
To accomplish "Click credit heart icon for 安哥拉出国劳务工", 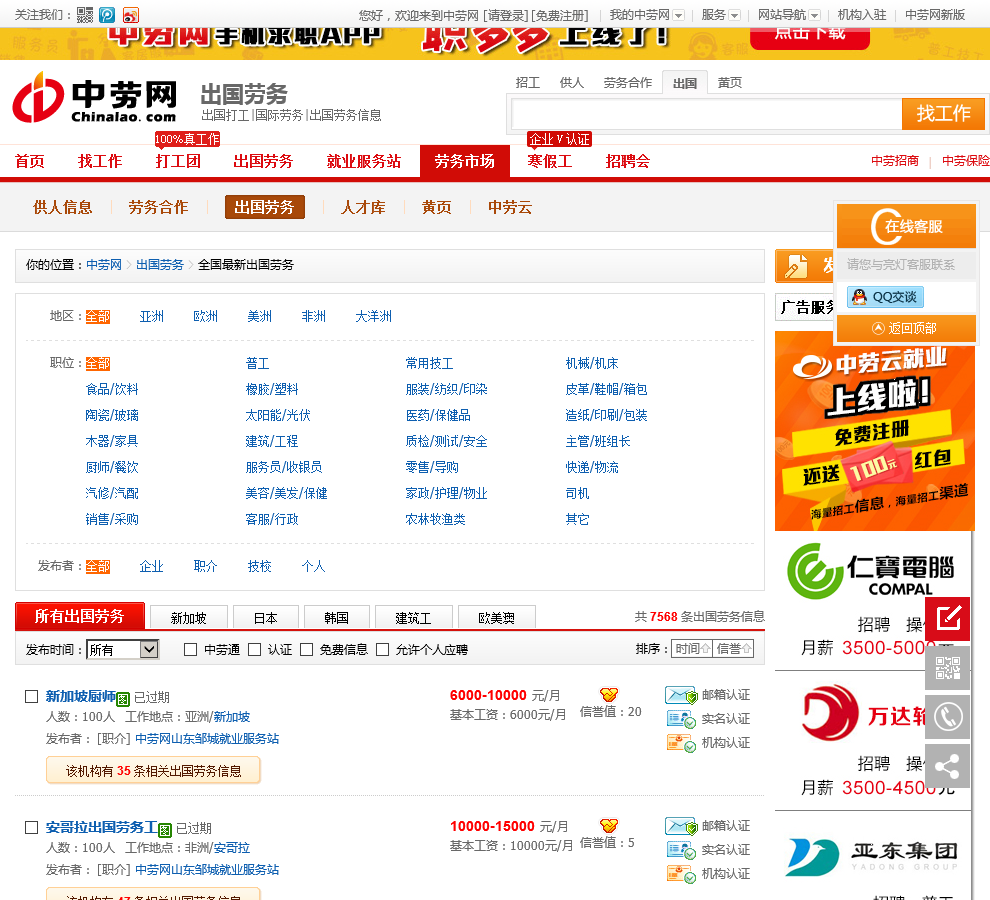I will (x=609, y=825).
